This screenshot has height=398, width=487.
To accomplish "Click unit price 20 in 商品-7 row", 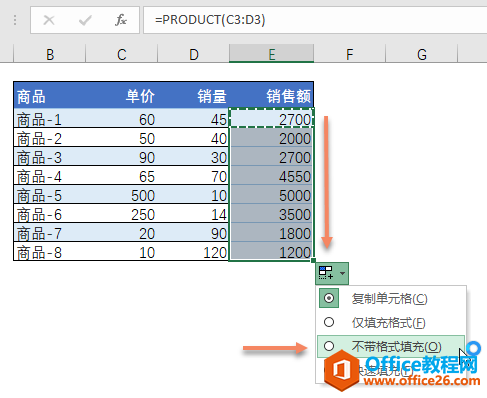I will pyautogui.click(x=122, y=232).
